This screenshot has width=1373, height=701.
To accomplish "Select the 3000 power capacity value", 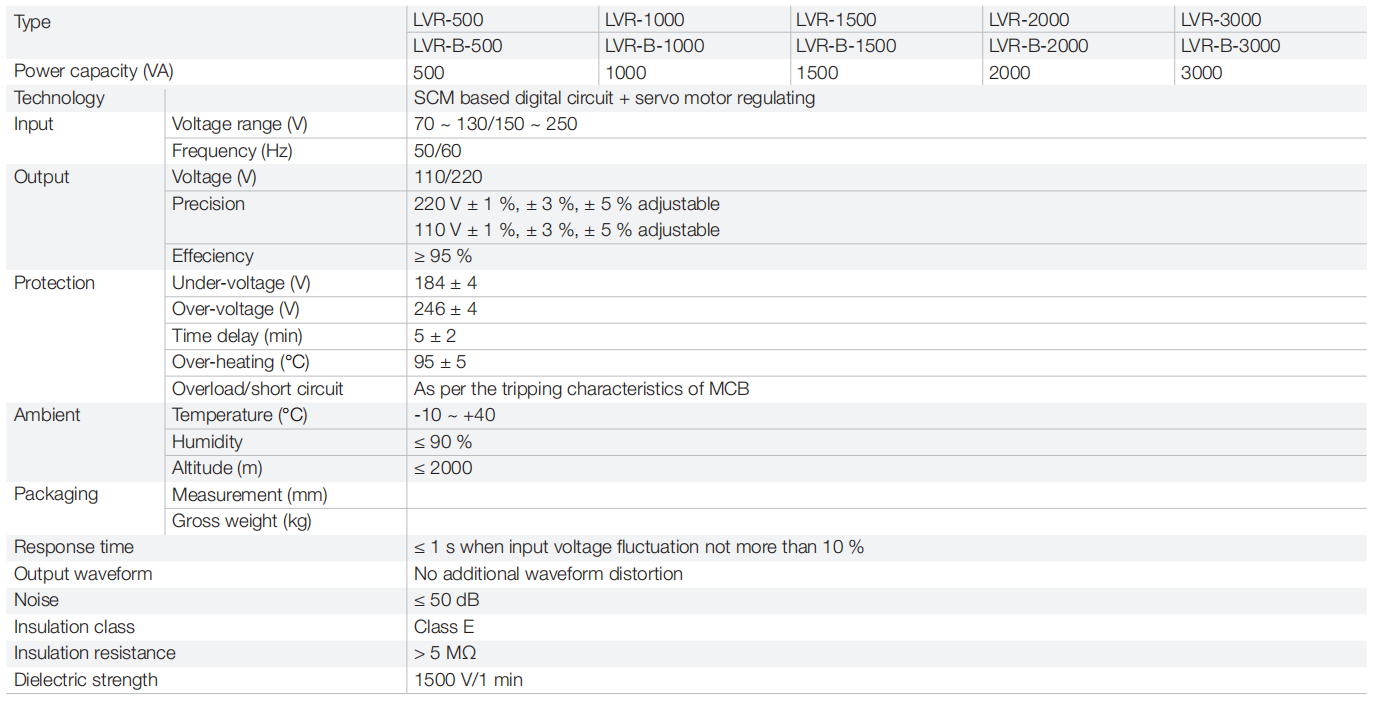I will point(1201,73).
